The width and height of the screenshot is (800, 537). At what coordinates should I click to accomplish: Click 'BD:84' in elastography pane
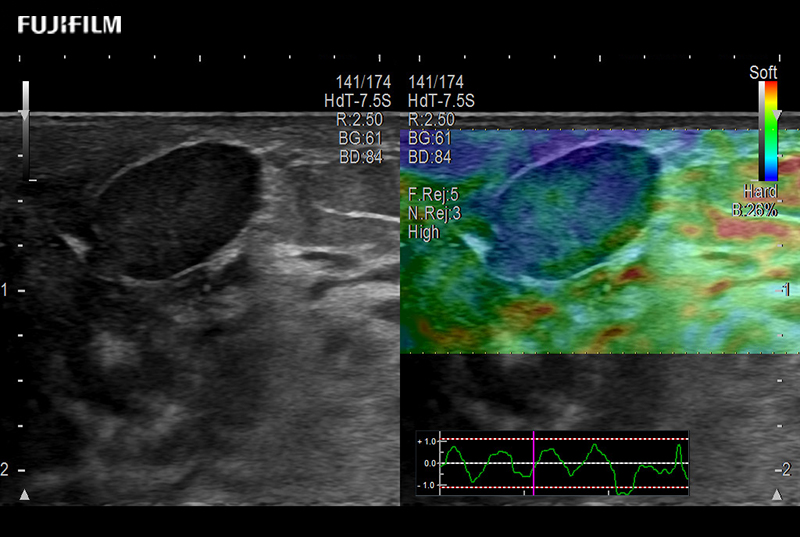pos(430,157)
